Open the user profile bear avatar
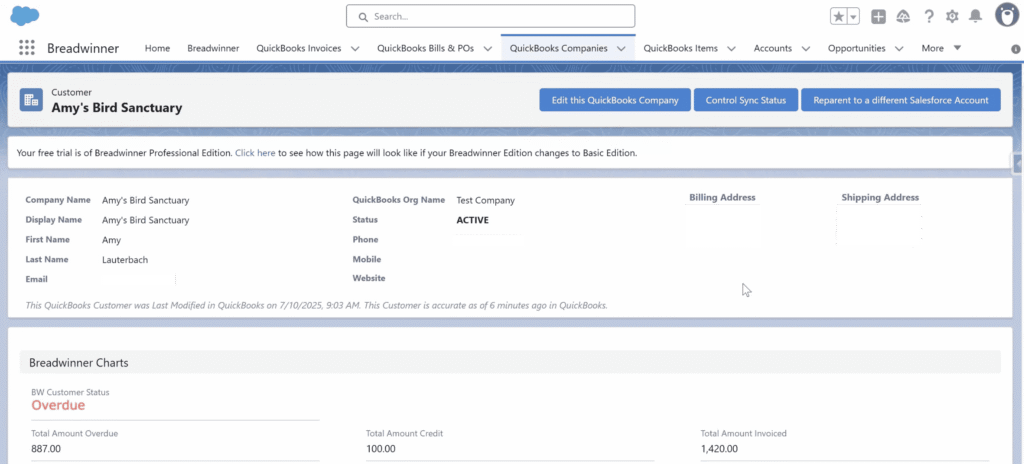 [x=1007, y=16]
